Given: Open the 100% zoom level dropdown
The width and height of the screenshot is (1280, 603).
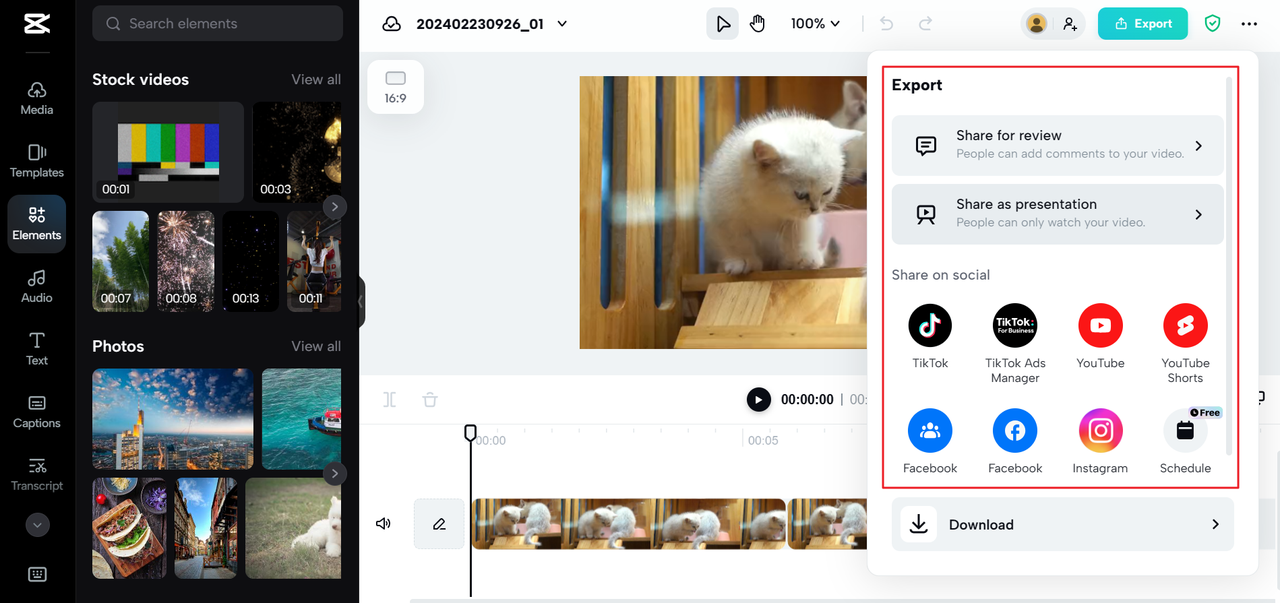Looking at the screenshot, I should click(x=815, y=22).
